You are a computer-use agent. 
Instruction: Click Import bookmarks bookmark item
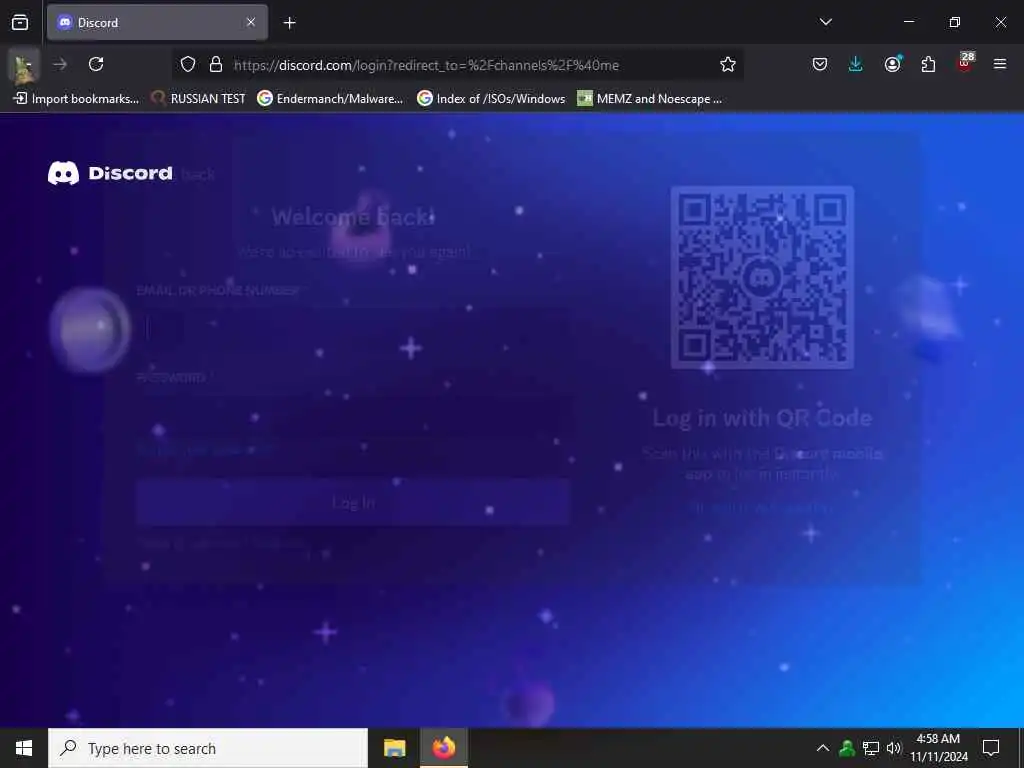click(76, 99)
